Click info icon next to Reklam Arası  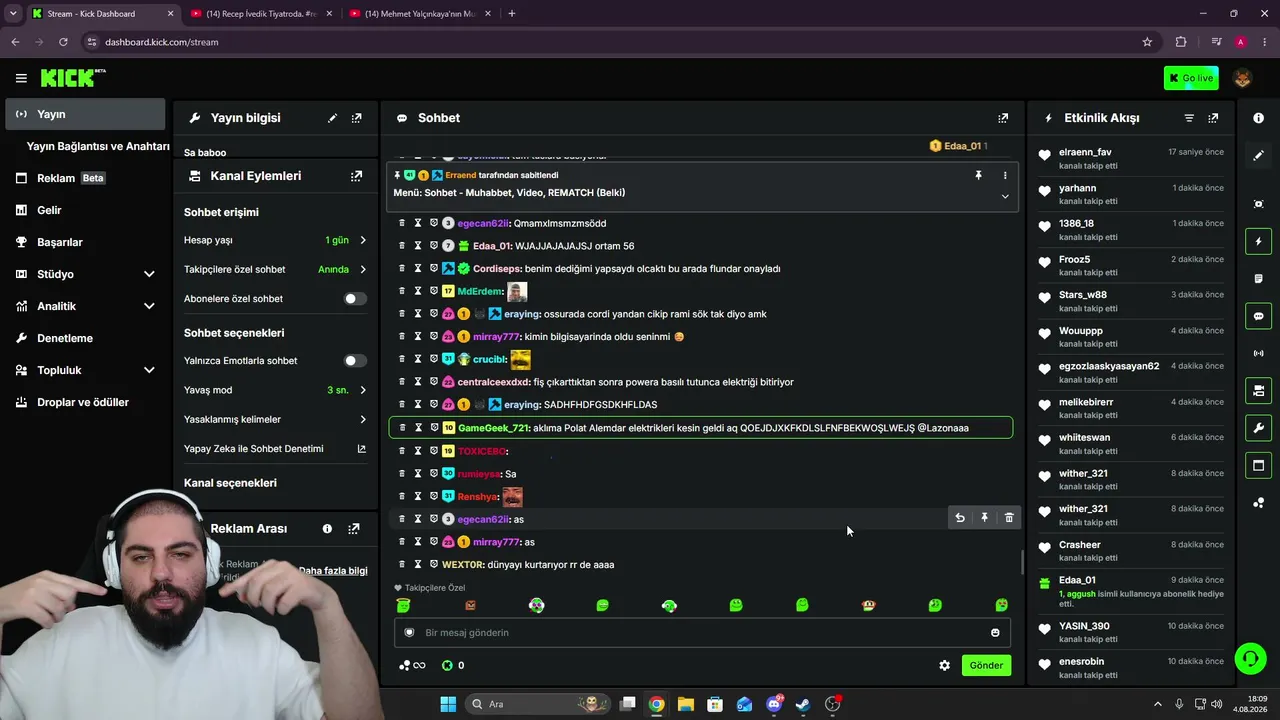click(327, 528)
